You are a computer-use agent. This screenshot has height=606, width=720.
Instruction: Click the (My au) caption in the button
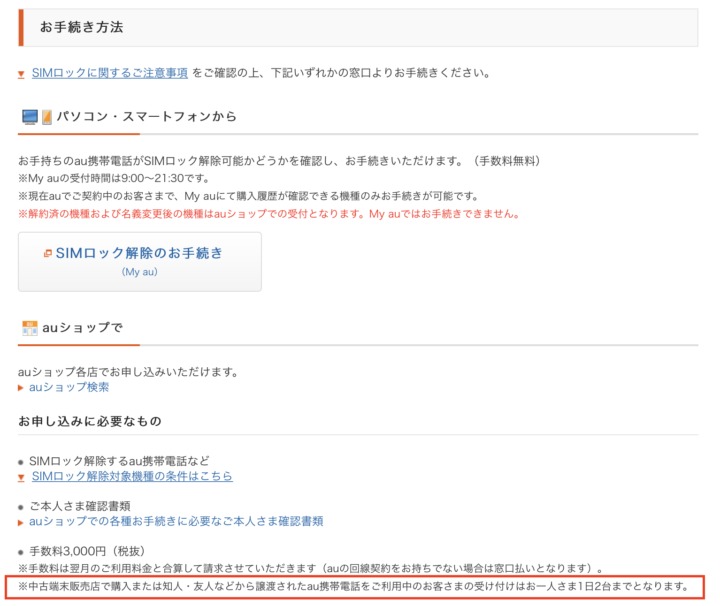pos(140,272)
